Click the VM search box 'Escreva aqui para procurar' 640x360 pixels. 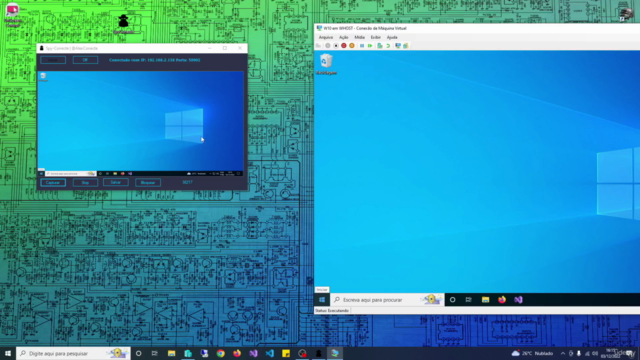(x=387, y=300)
